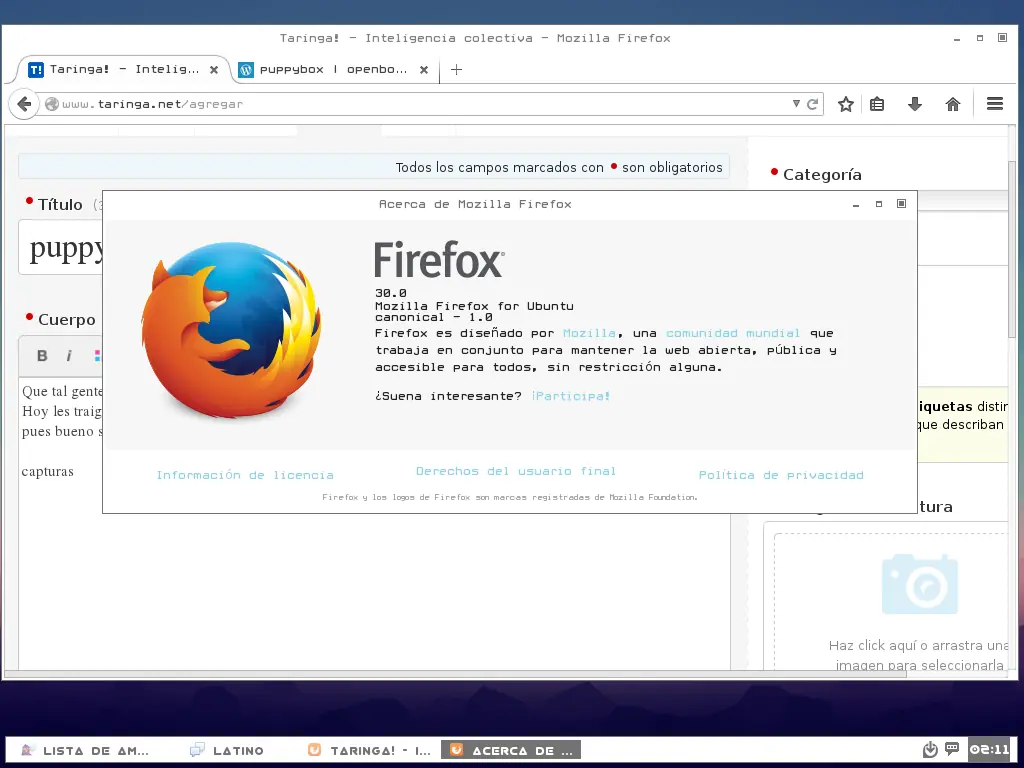Open the Latino taskbar window

[227, 750]
